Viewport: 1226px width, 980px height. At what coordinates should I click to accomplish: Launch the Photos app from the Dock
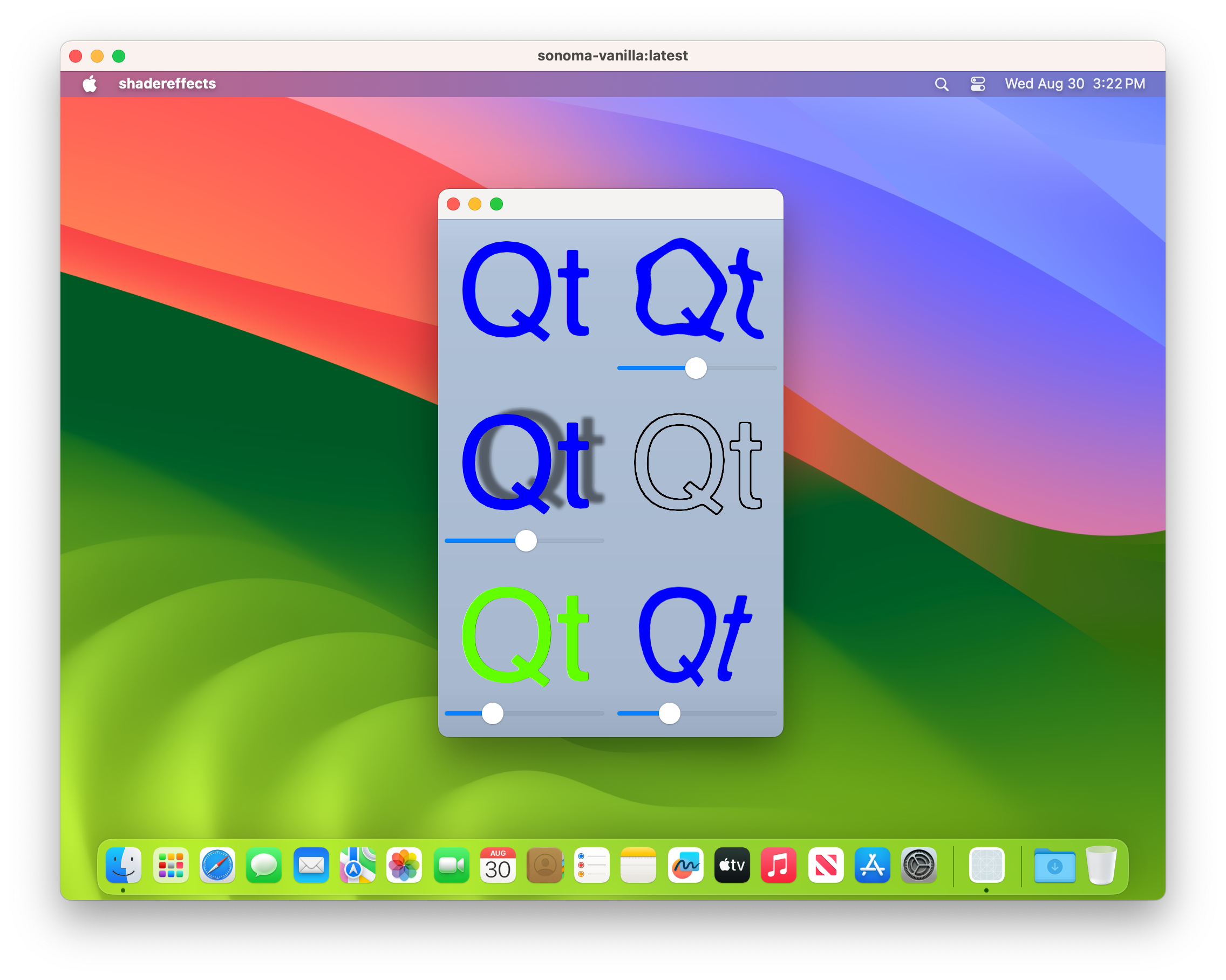click(x=404, y=866)
